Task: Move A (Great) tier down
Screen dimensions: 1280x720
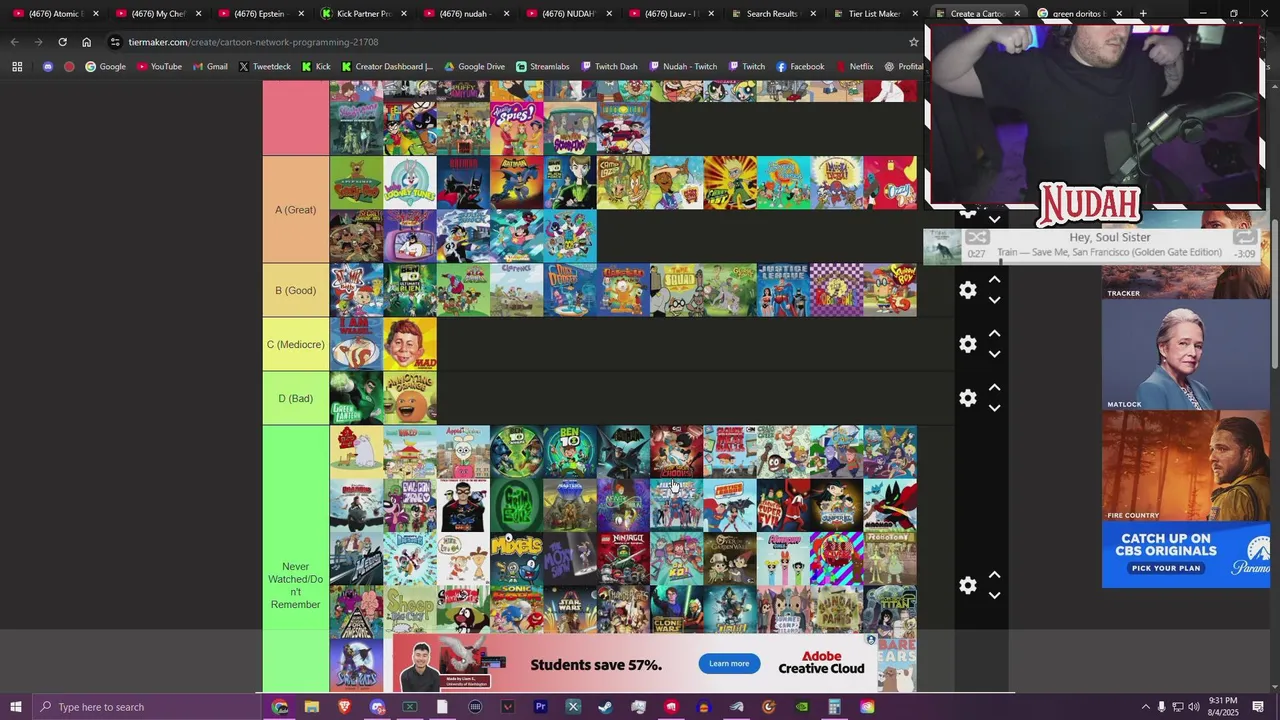Action: point(994,219)
